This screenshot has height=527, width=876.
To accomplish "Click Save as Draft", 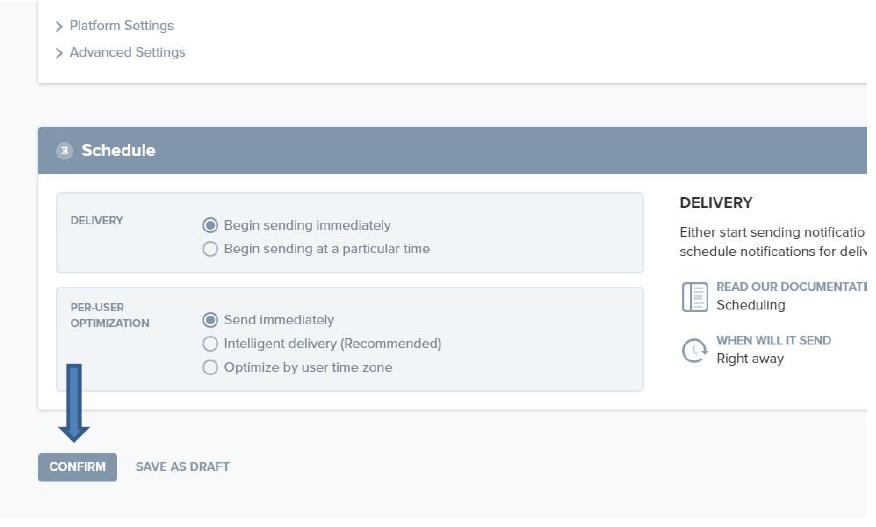I will (183, 467).
